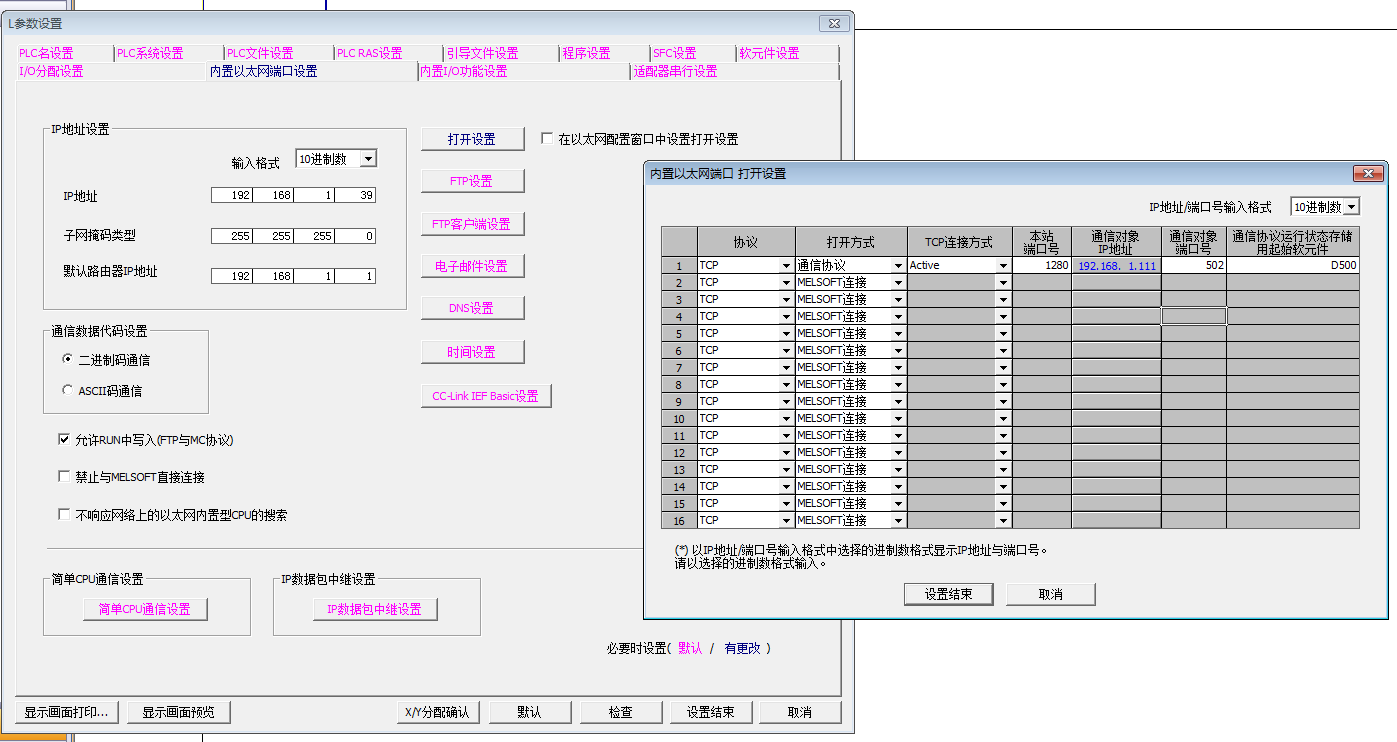Open the DNS设置 button

coord(472,308)
